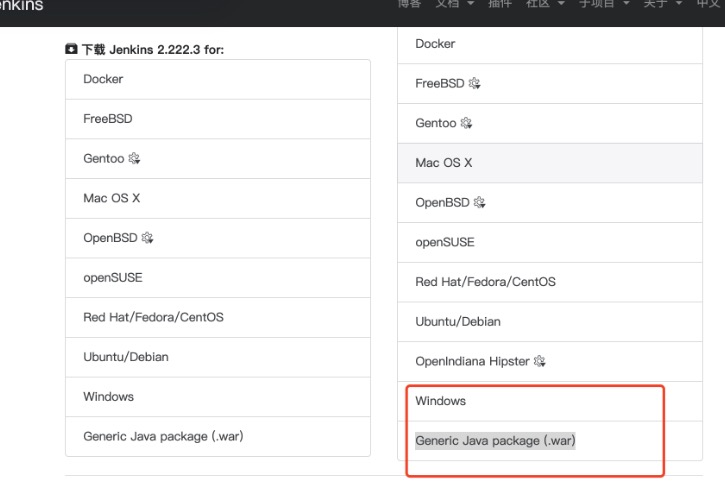
Task: Select Windows in the right-hand download list
Action: pyautogui.click(x=550, y=401)
